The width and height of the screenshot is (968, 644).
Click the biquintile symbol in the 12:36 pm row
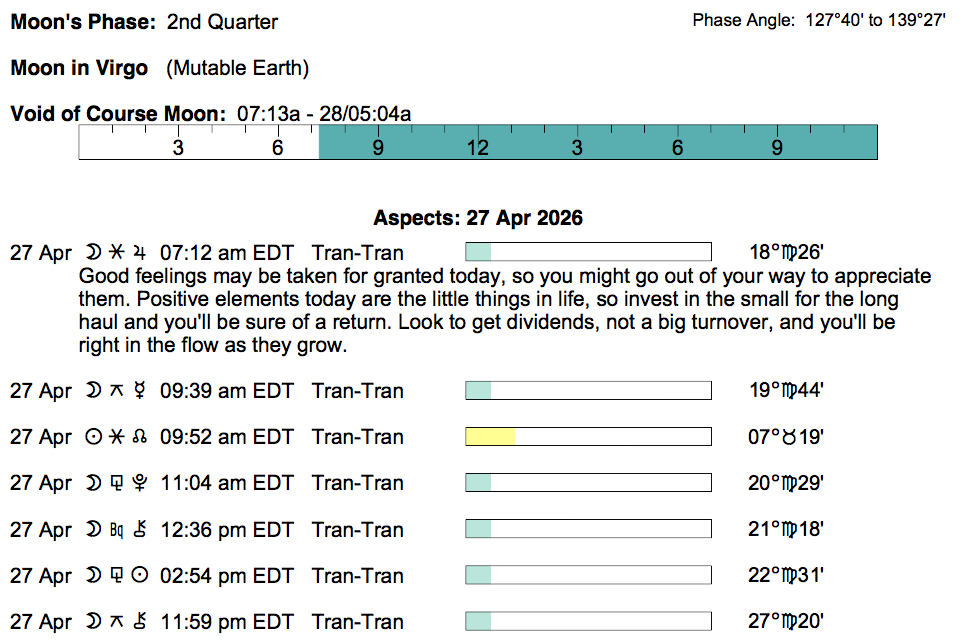click(116, 529)
